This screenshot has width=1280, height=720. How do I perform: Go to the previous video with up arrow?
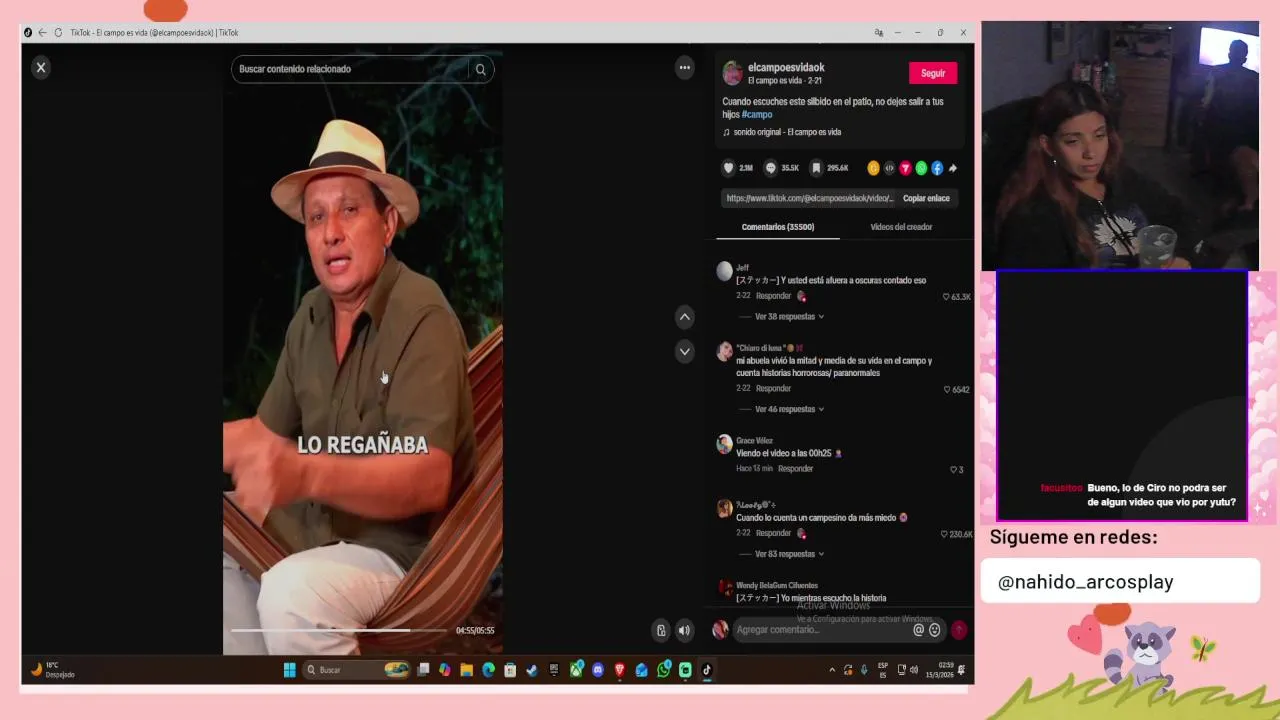pos(685,317)
